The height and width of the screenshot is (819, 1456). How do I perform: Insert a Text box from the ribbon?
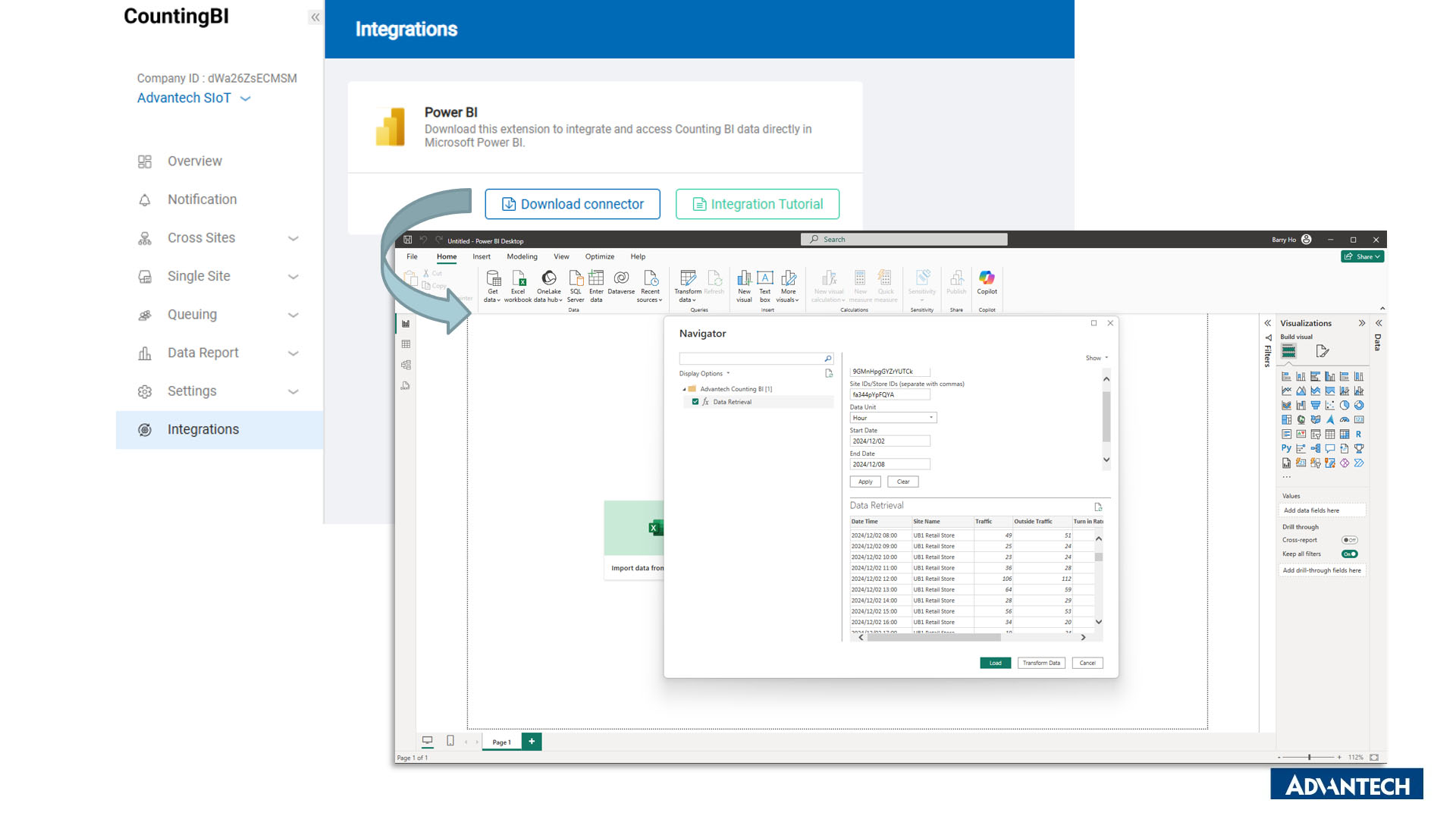tap(764, 283)
